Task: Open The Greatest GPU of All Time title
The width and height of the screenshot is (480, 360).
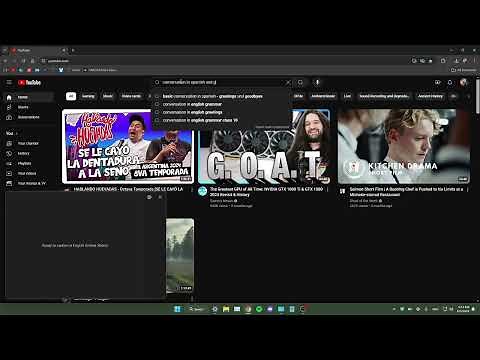Action: pos(266,192)
